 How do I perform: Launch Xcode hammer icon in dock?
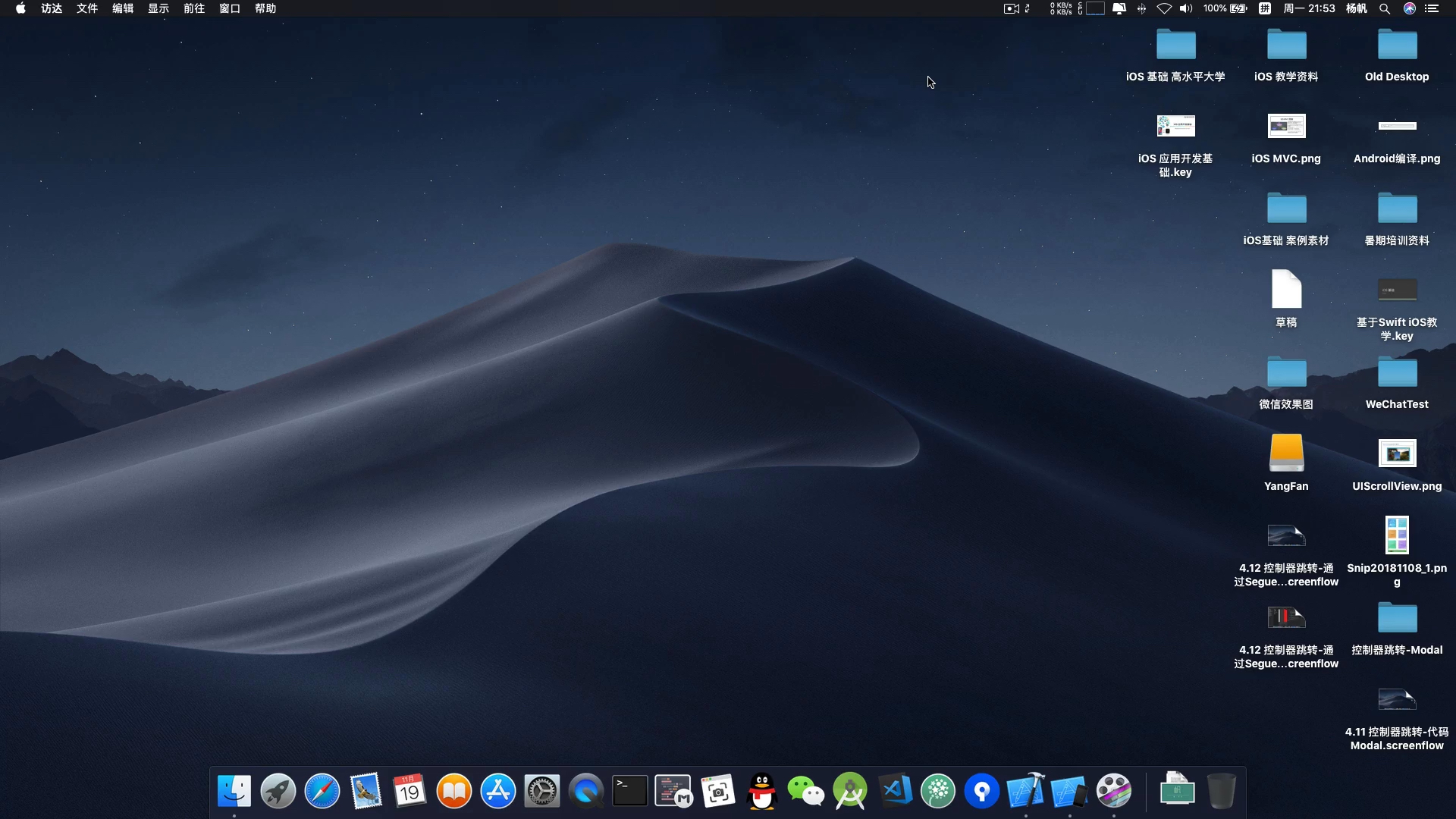[1026, 792]
